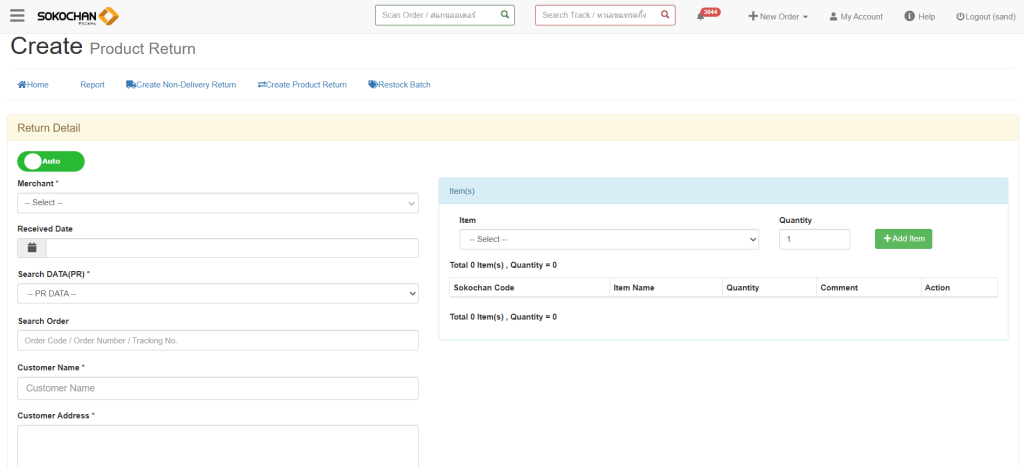Click the Scan Order search magnifier icon
The width and height of the screenshot is (1024, 467).
pos(504,15)
